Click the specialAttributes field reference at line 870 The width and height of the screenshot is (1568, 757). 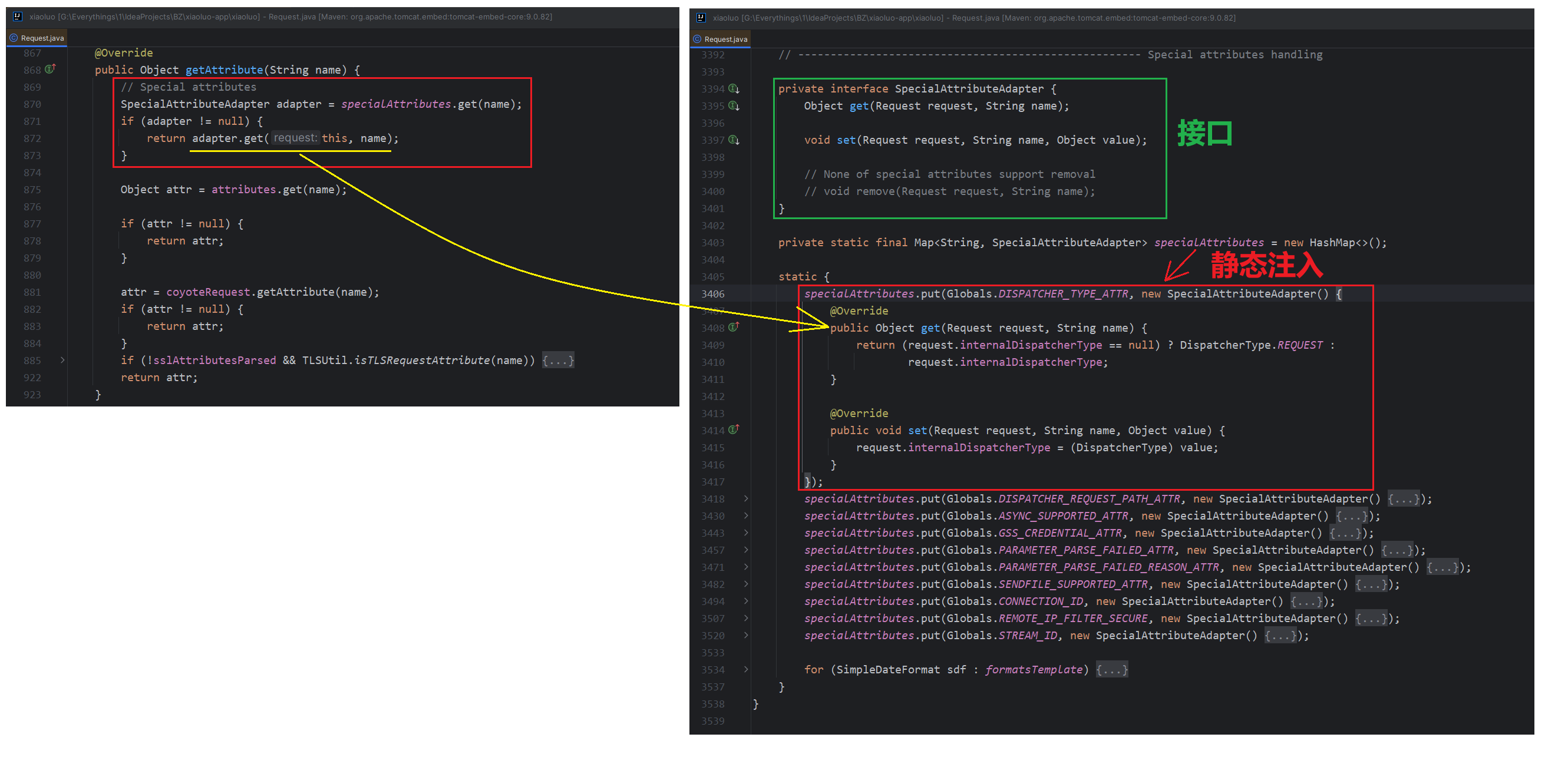(x=396, y=104)
